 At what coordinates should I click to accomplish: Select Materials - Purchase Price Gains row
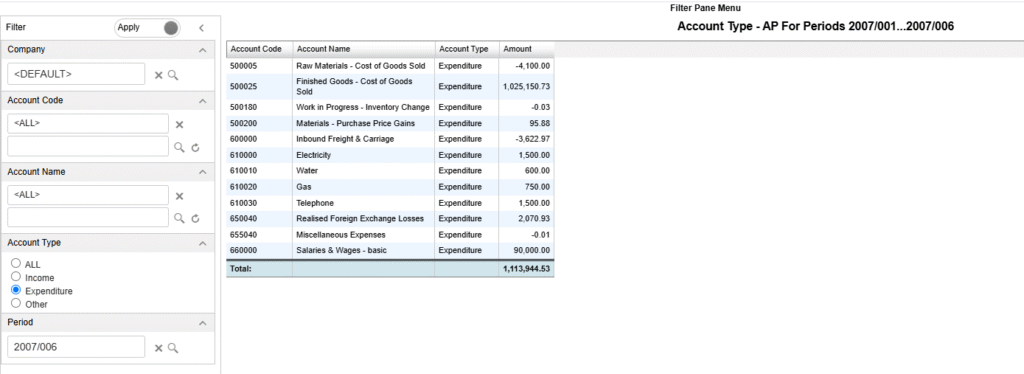pyautogui.click(x=390, y=123)
